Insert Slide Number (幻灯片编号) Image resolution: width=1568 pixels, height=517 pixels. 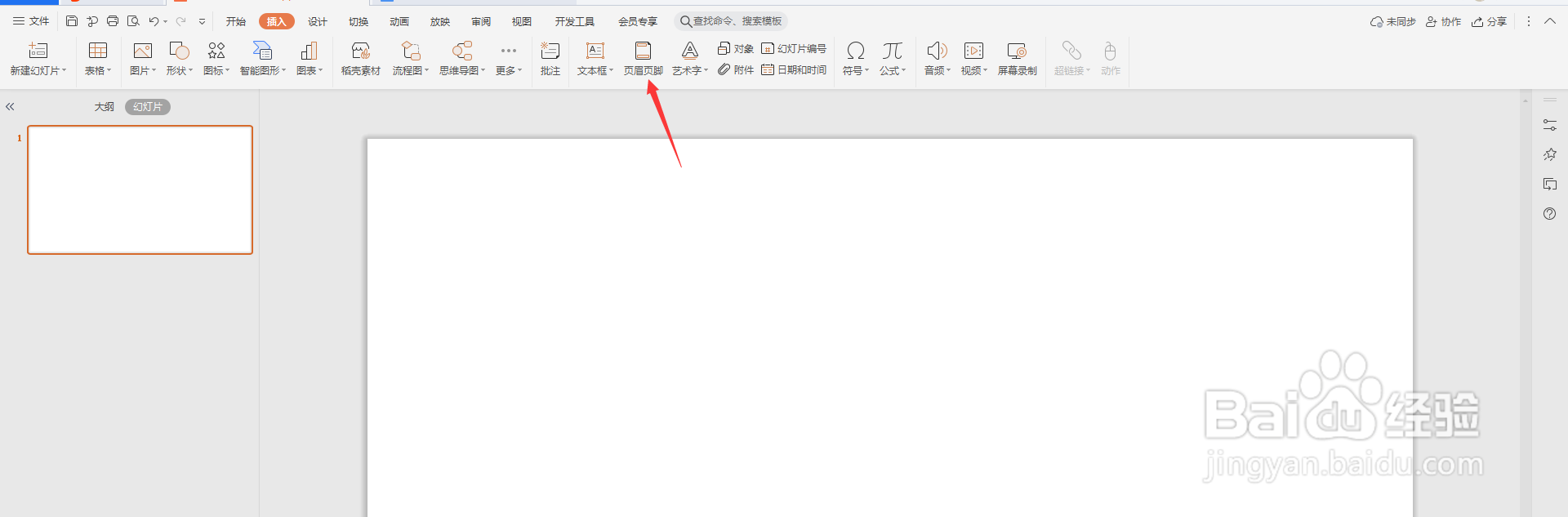(794, 49)
